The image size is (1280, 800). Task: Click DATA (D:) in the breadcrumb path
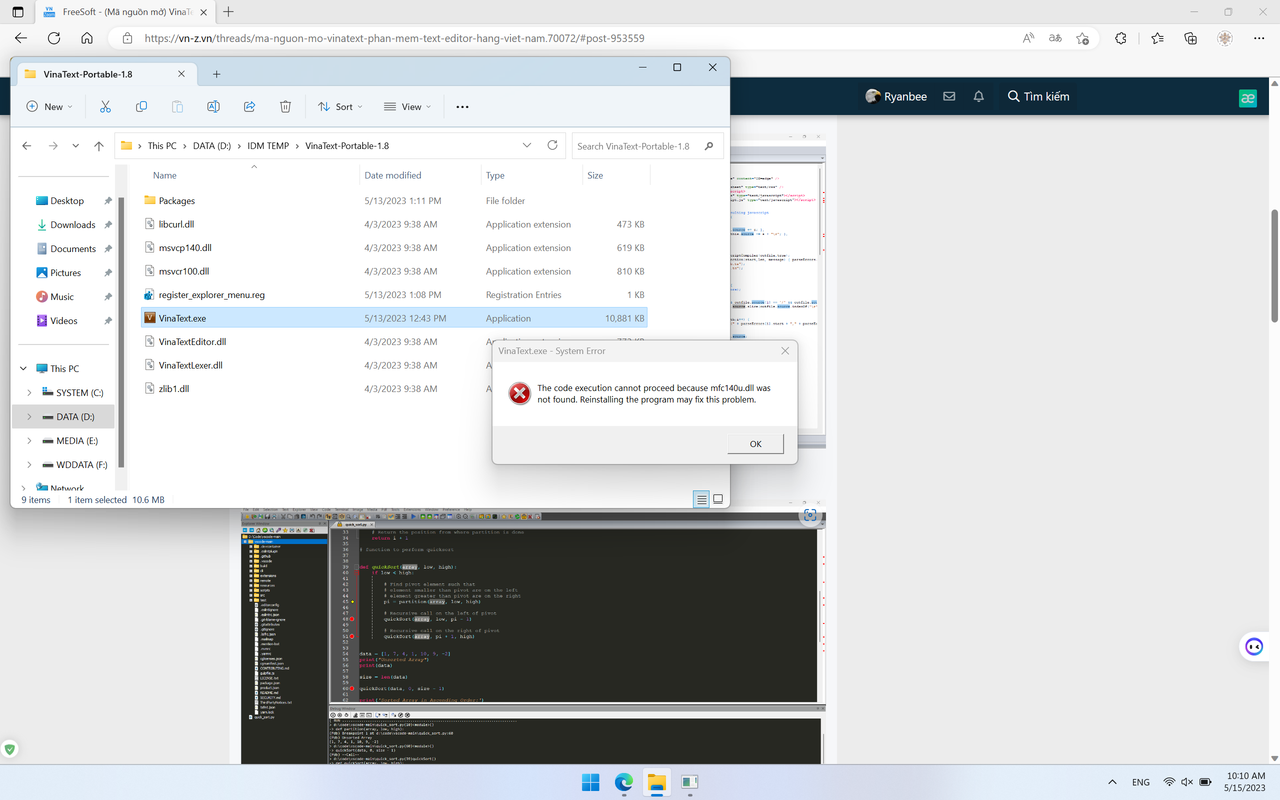click(x=211, y=145)
